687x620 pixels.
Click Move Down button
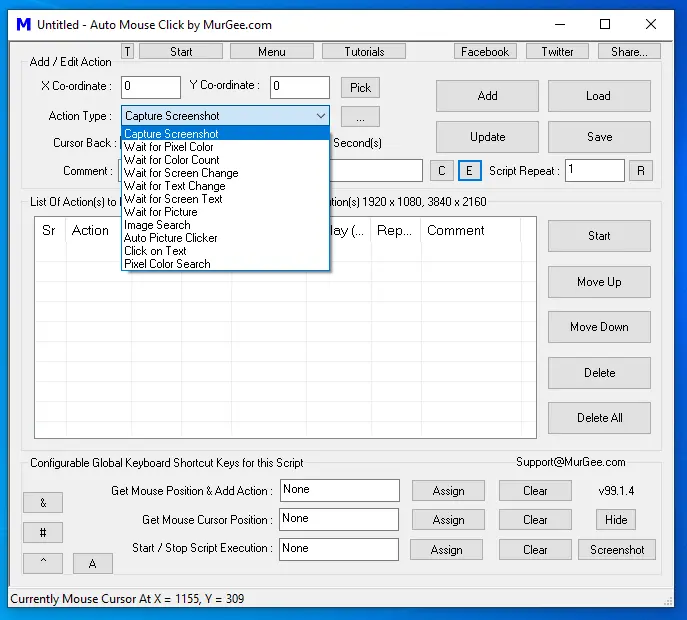[x=599, y=327]
